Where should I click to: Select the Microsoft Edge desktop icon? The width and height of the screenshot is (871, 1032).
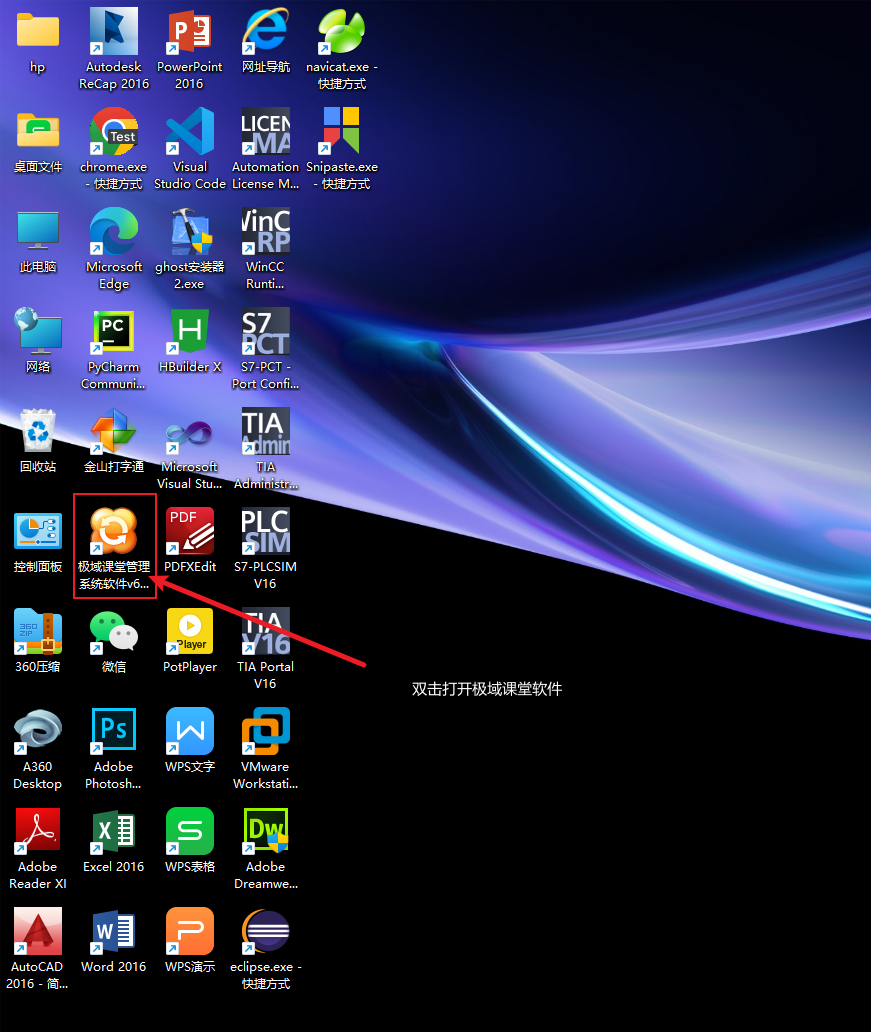pos(114,232)
